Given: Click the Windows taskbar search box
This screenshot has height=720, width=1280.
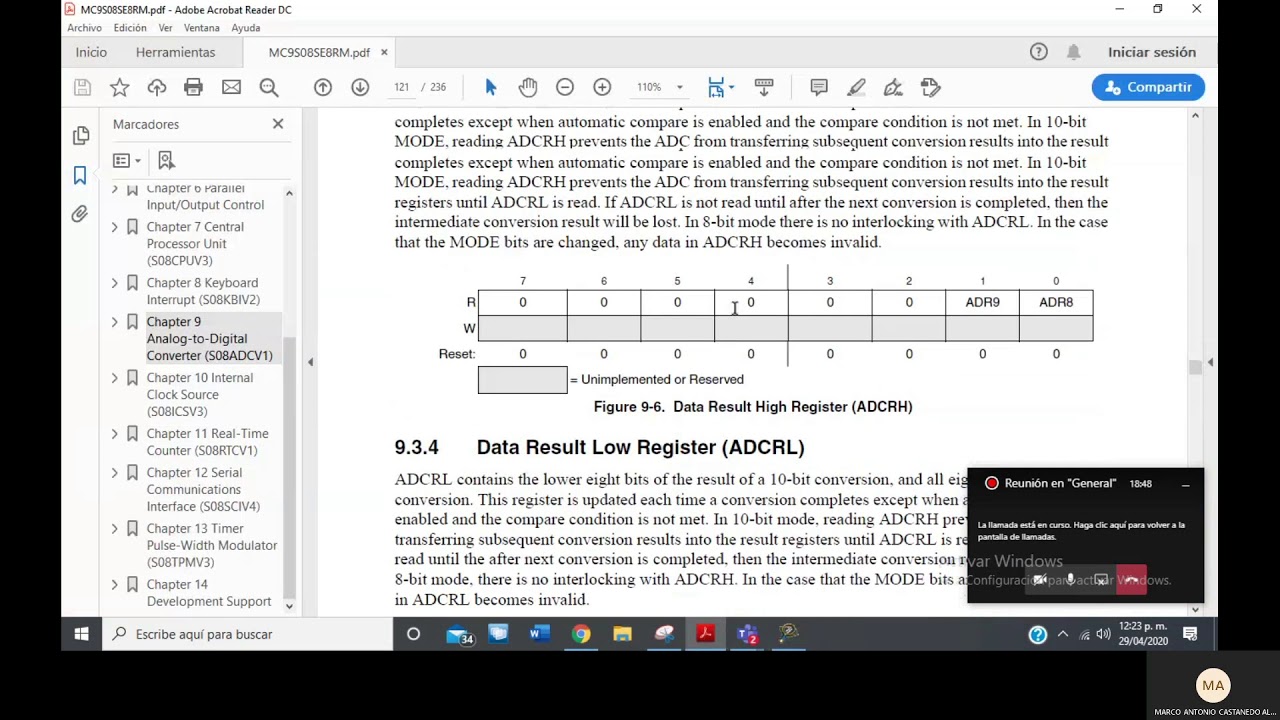Looking at the screenshot, I should tap(247, 634).
